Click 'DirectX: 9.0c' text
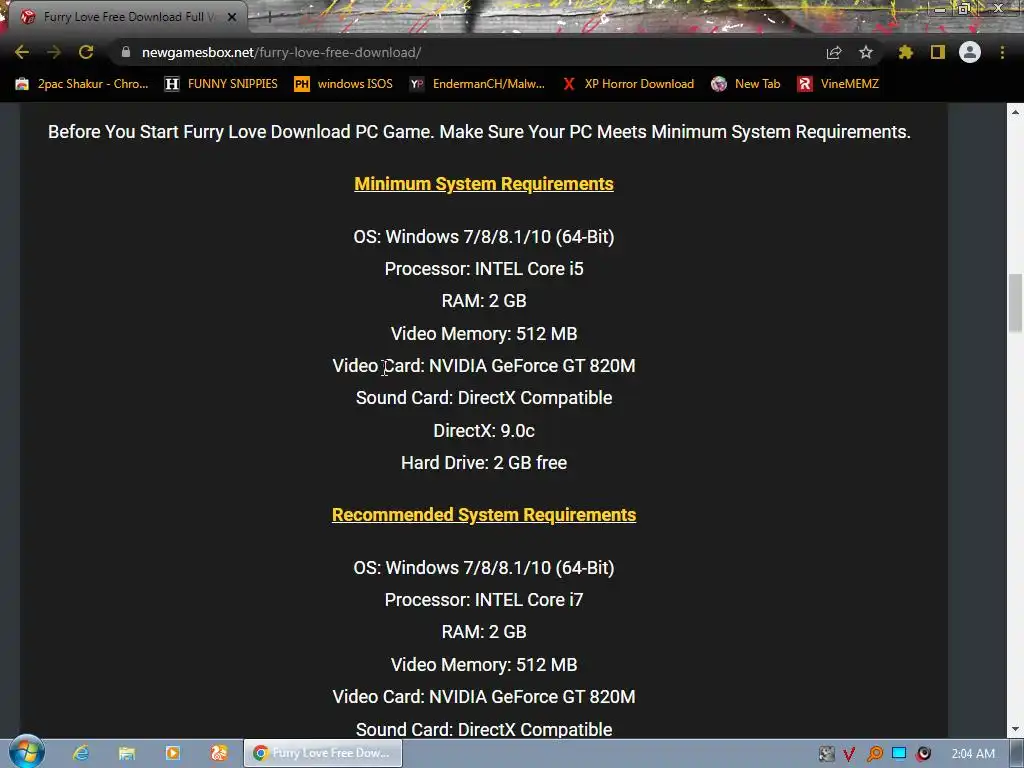Screen dimensions: 1024x768 point(484,431)
